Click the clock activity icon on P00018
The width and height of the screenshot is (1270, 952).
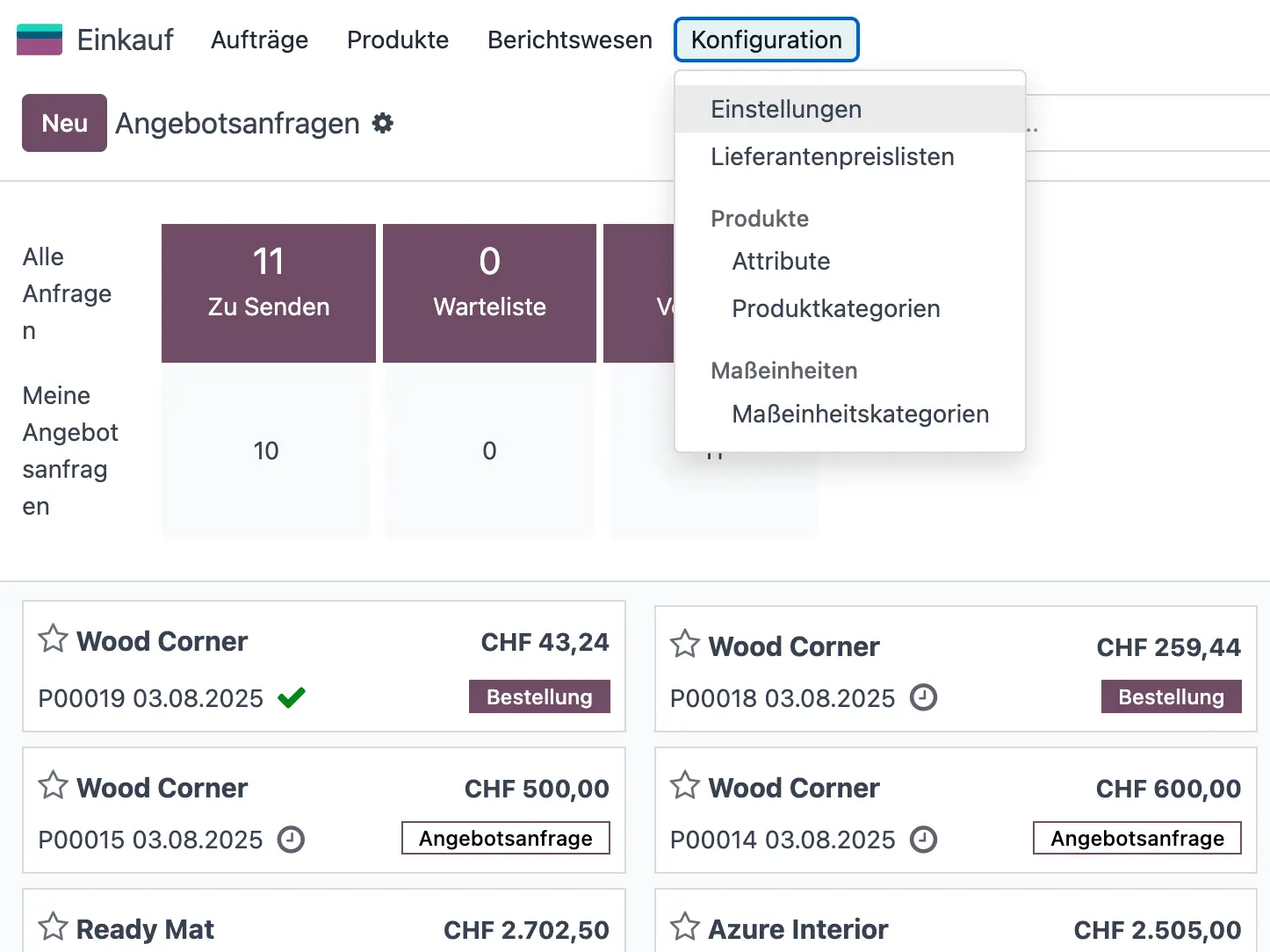[x=923, y=698]
